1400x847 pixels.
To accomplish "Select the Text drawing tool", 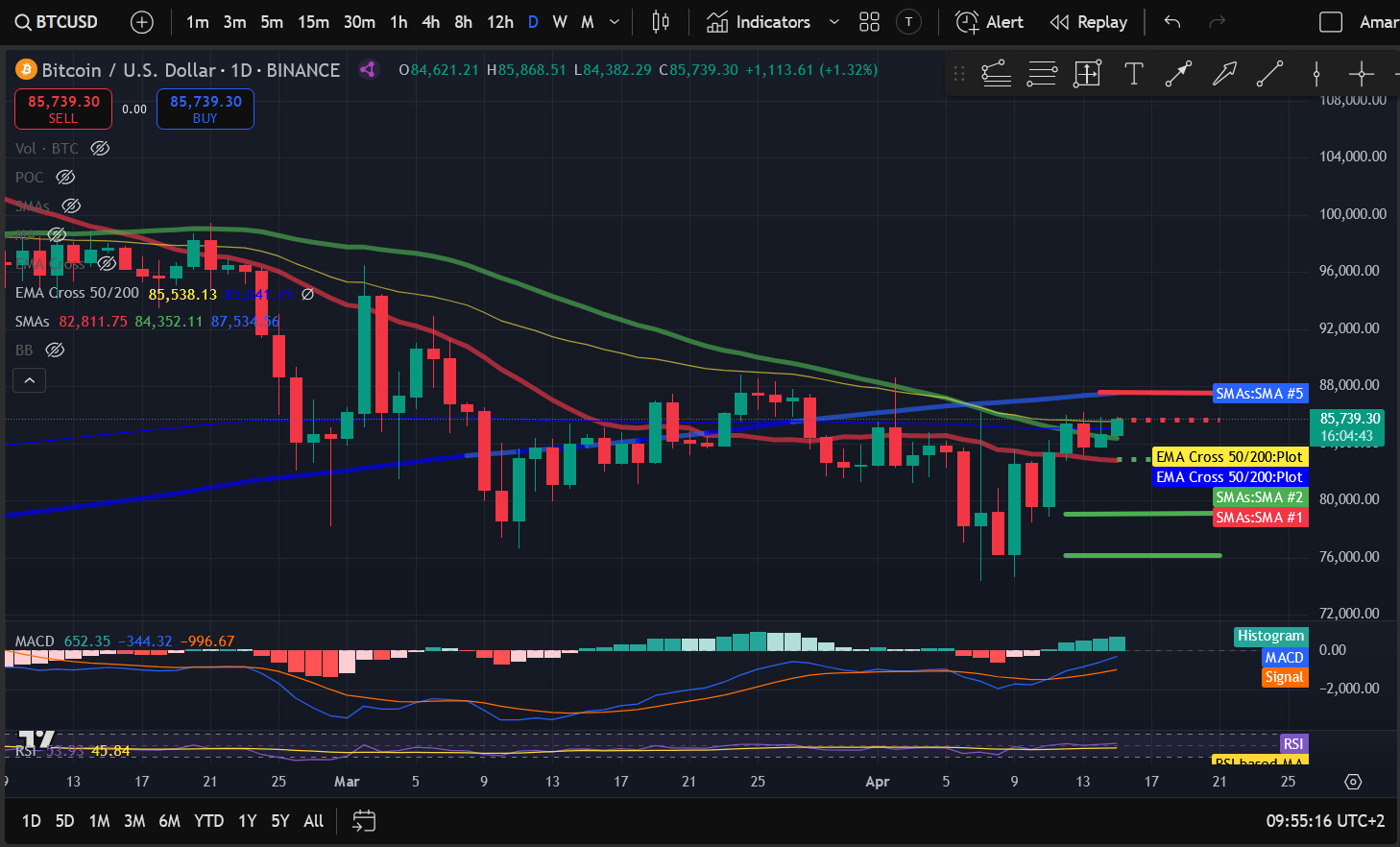I will click(x=1133, y=74).
